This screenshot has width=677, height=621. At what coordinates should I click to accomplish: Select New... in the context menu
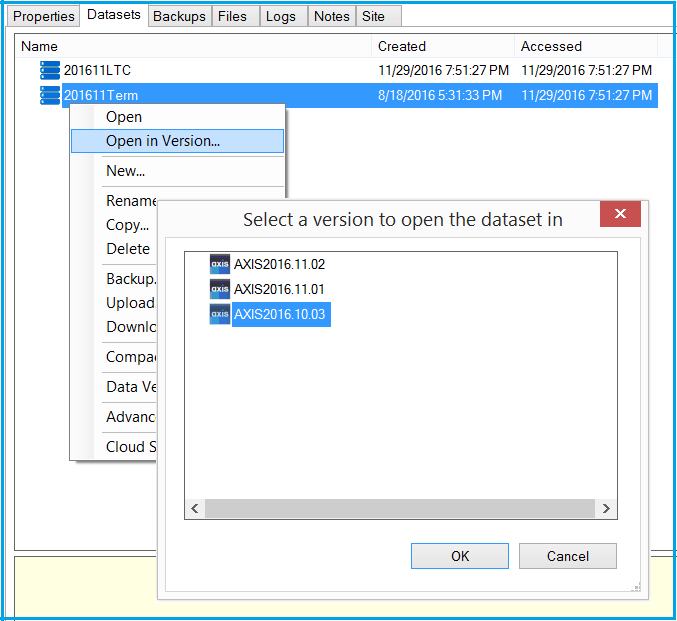pos(177,171)
